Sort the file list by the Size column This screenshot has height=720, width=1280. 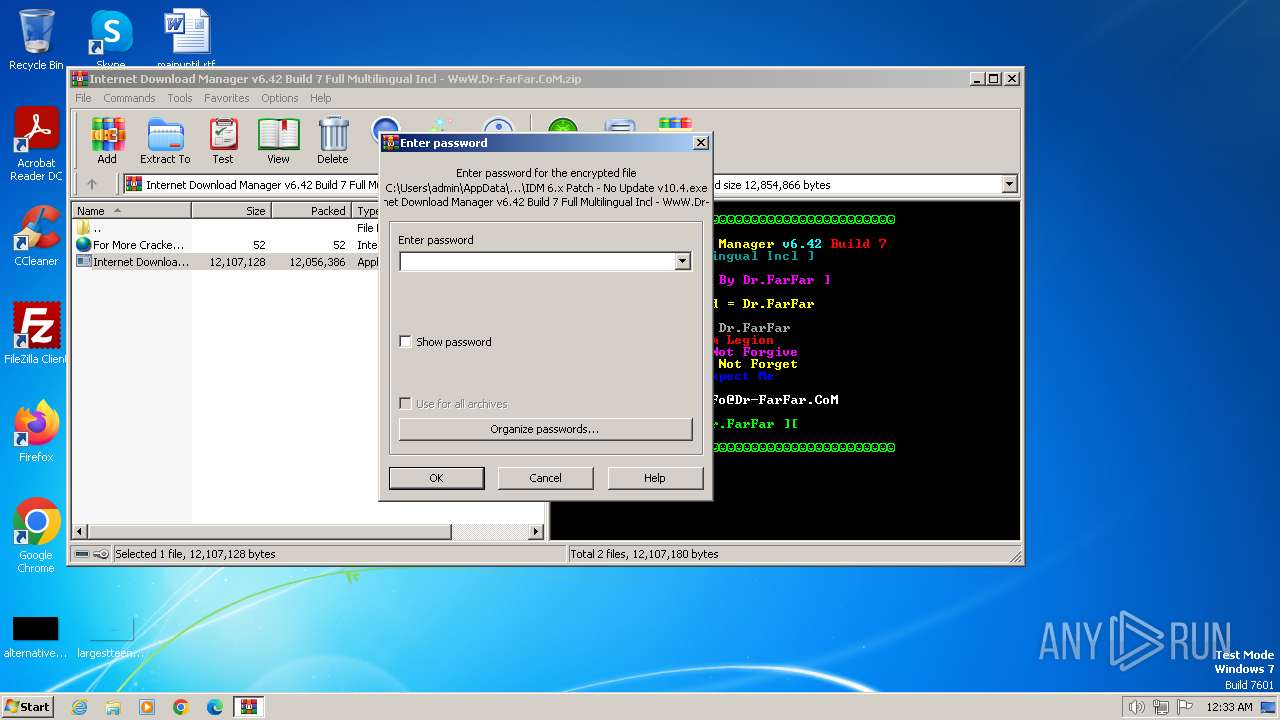coord(231,211)
